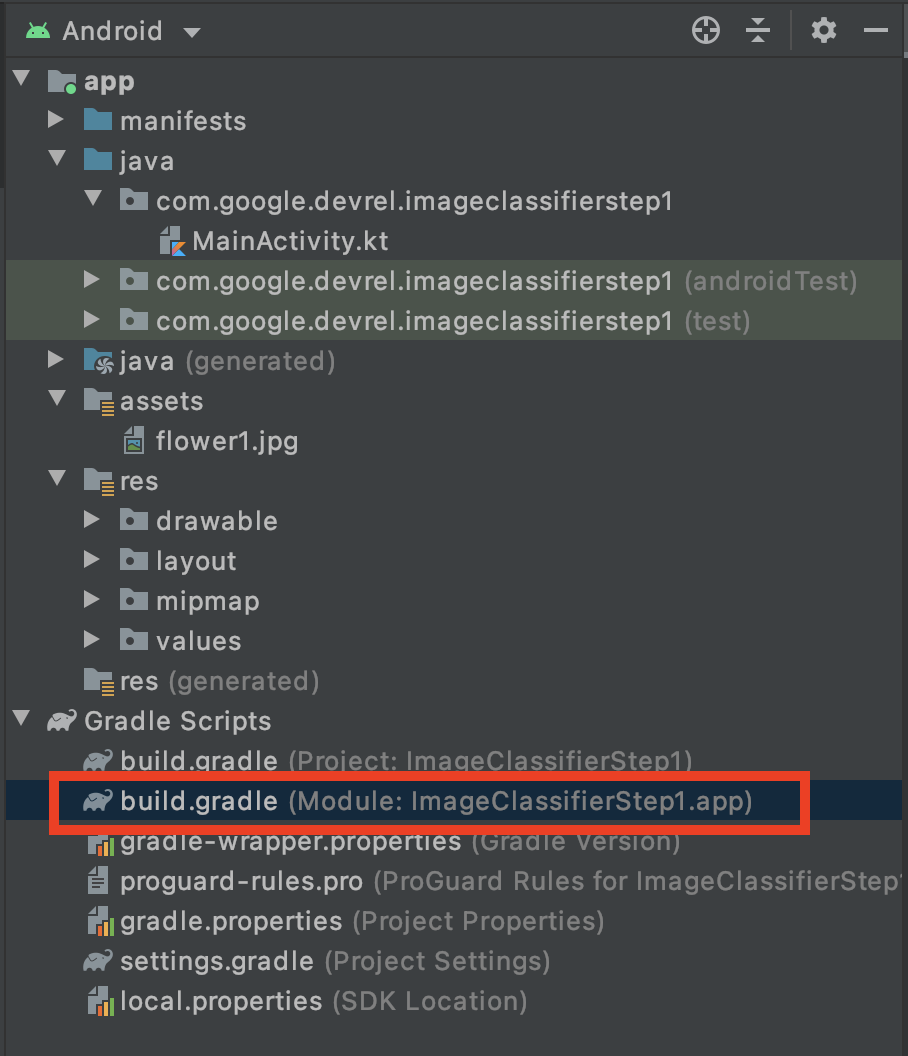Viewport: 908px width, 1056px height.
Task: Collapse all nodes using the collapse icon
Action: point(757,30)
